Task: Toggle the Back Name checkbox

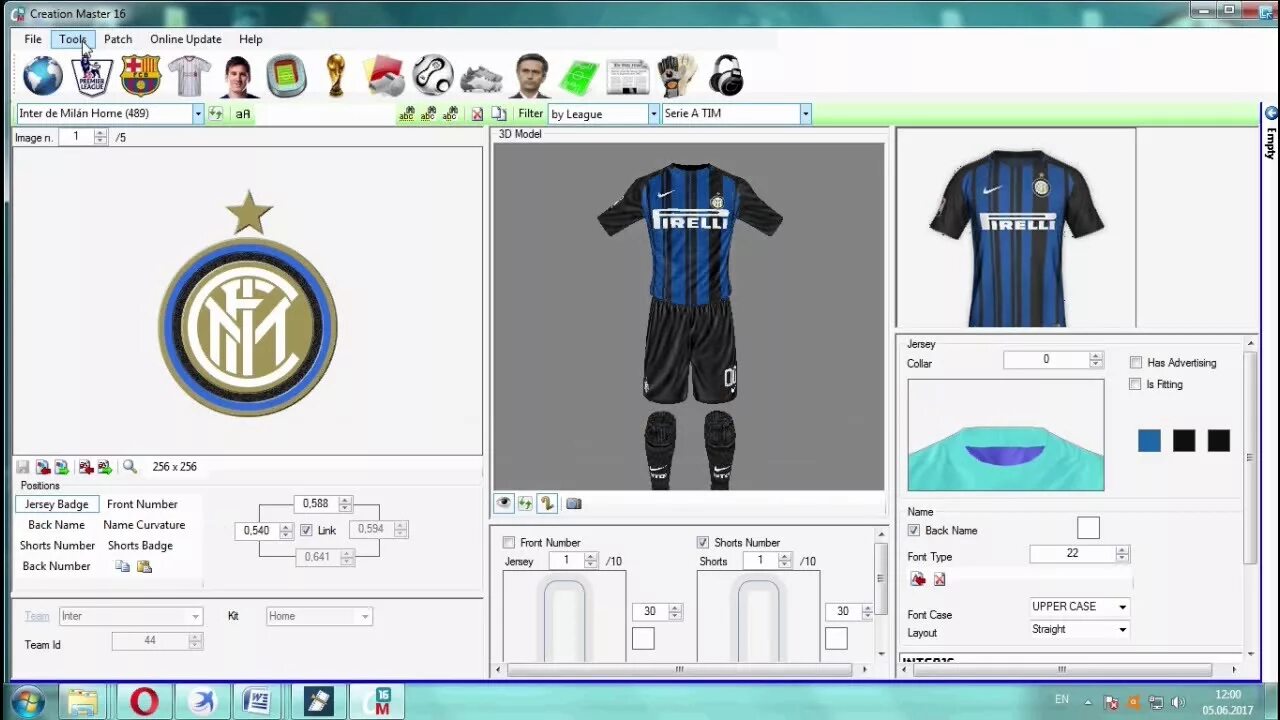Action: [x=913, y=530]
